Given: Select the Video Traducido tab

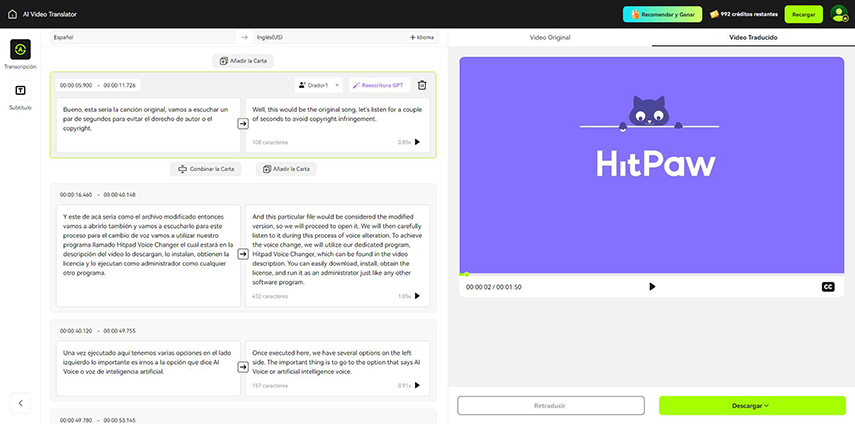Looking at the screenshot, I should pos(753,37).
